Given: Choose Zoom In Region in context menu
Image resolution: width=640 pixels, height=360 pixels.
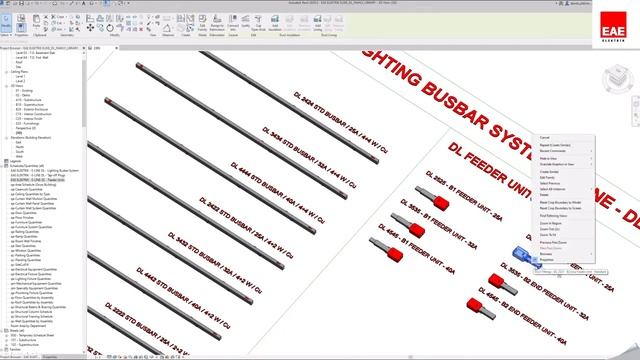Looking at the screenshot, I should click(x=551, y=223).
